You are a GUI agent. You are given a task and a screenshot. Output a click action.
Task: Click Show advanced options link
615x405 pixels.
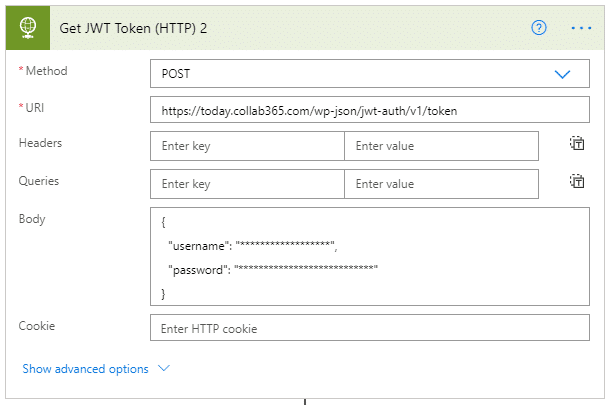(x=86, y=369)
